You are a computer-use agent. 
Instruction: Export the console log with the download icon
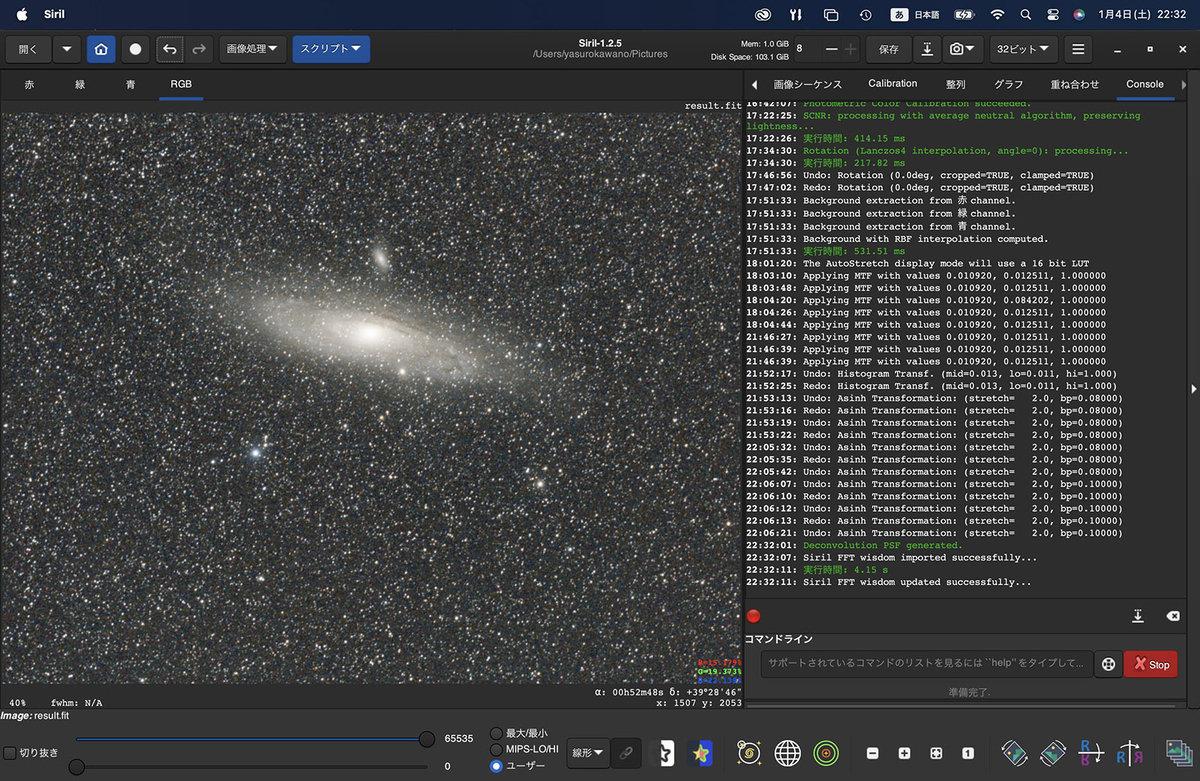click(1137, 616)
